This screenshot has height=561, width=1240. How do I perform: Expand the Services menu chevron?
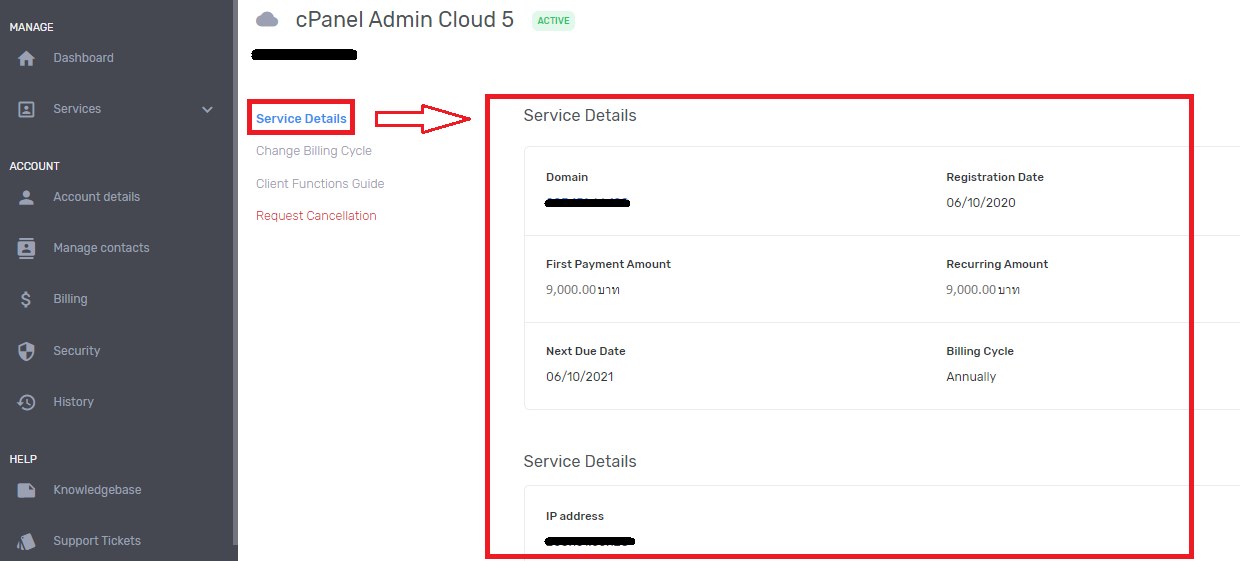point(208,109)
